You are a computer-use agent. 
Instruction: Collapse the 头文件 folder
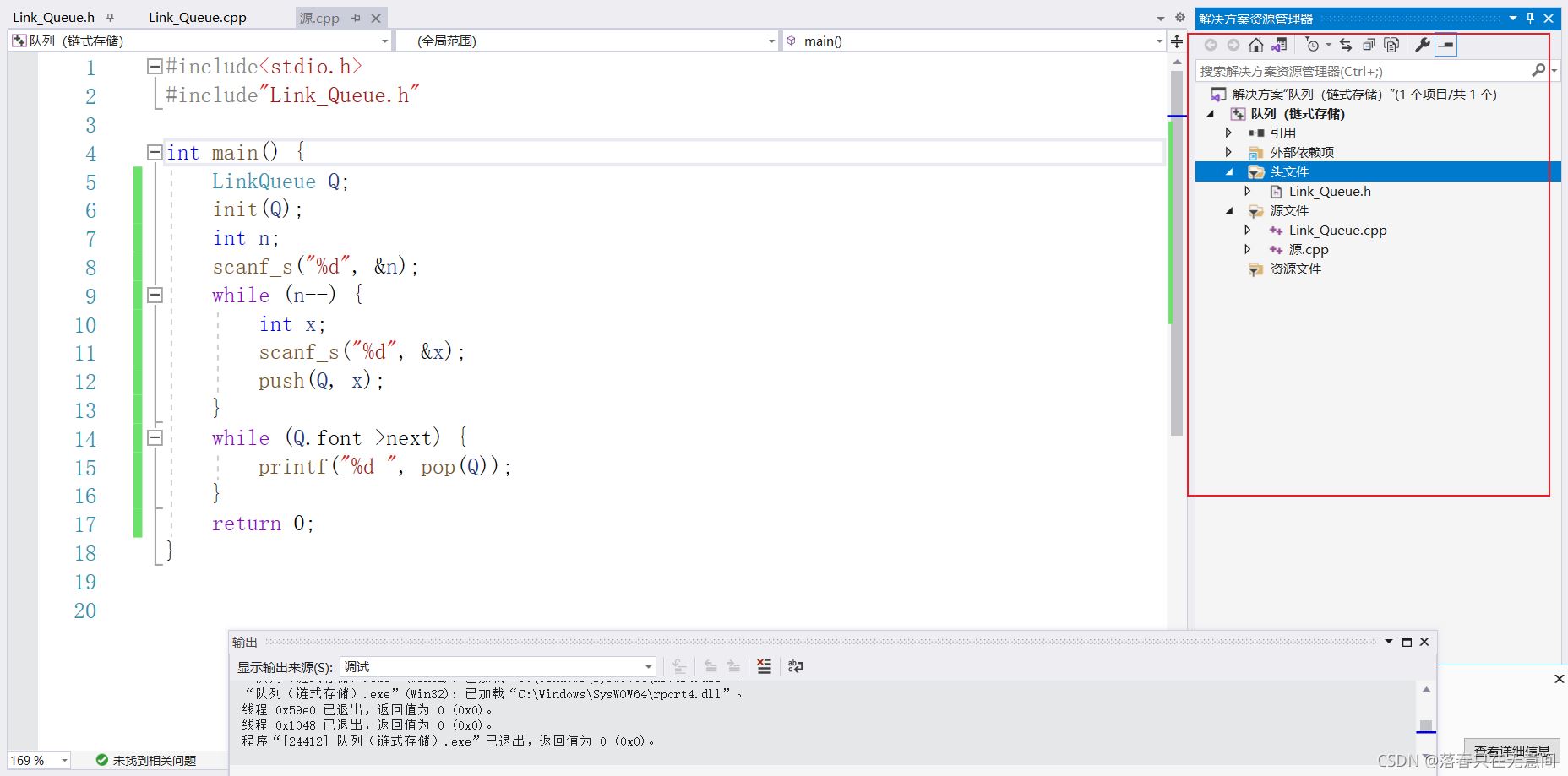[x=1230, y=171]
